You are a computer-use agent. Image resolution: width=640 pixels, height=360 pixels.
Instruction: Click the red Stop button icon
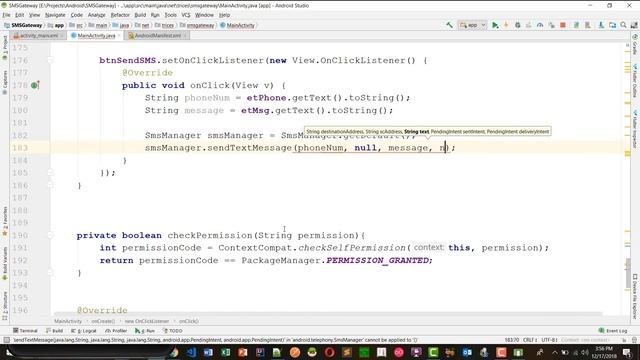click(563, 25)
